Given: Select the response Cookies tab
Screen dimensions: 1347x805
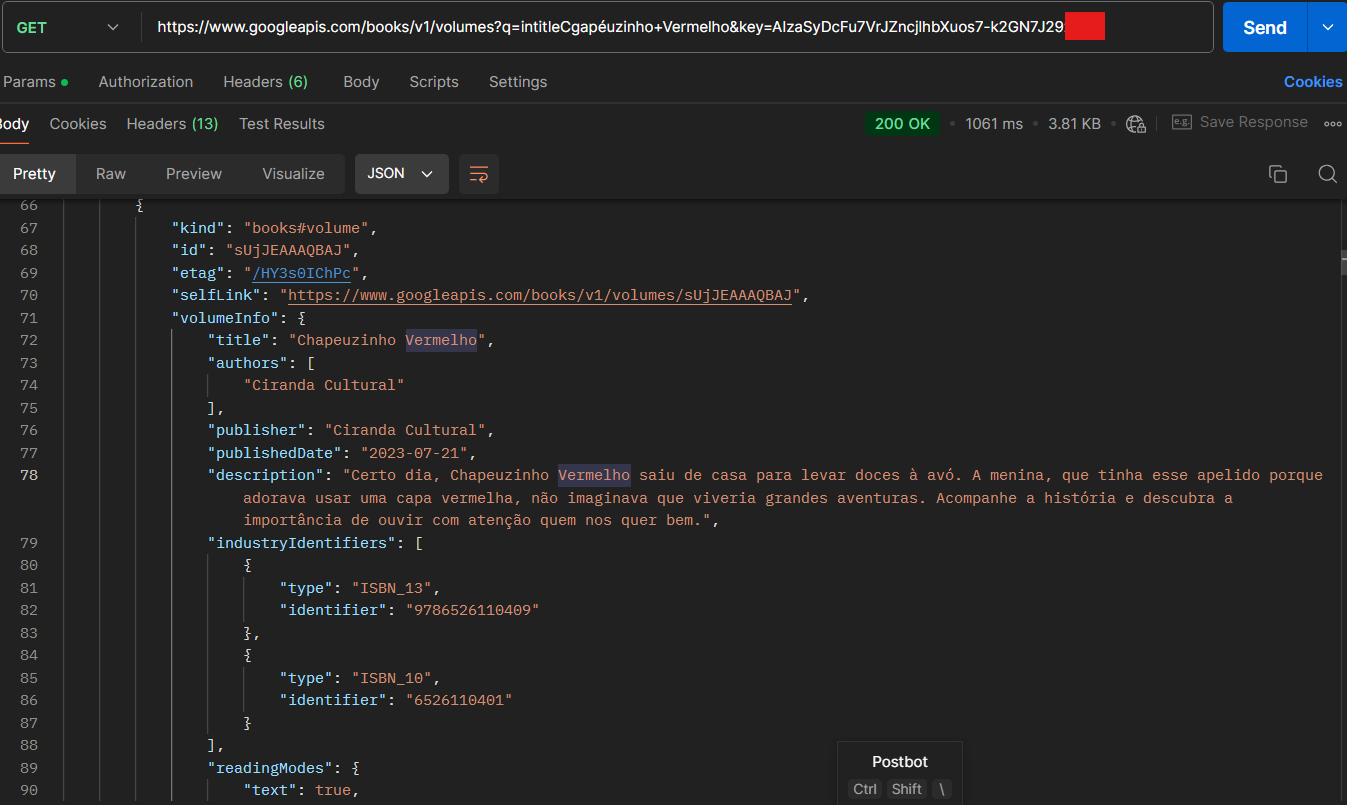Looking at the screenshot, I should pos(78,124).
